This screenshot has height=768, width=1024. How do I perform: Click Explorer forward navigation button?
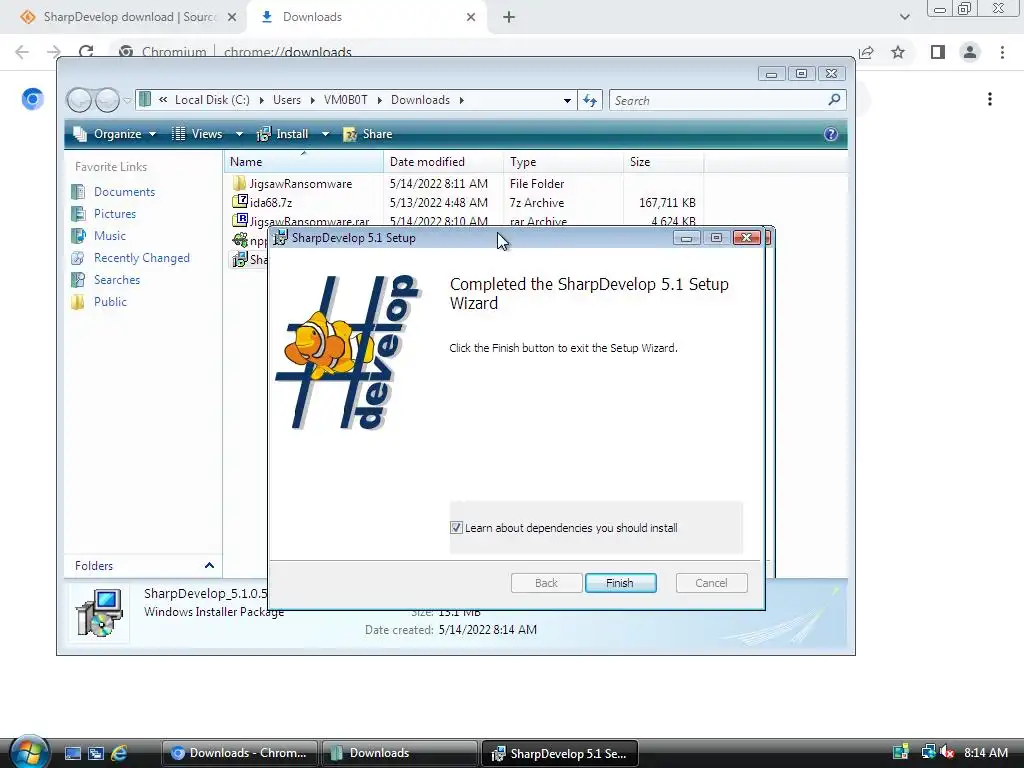[107, 100]
